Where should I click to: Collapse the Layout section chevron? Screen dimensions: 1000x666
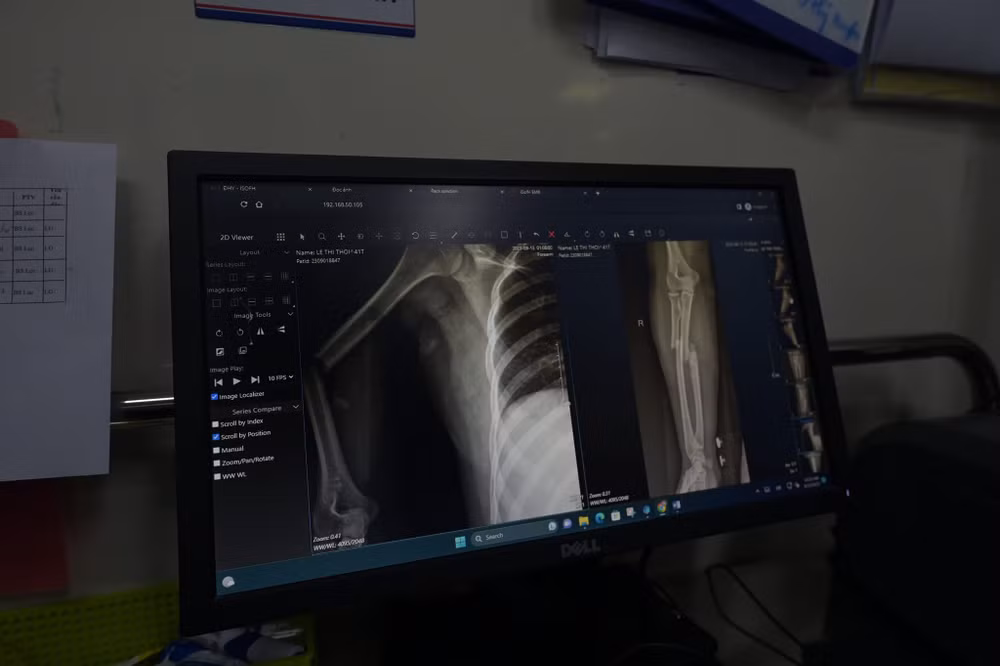pos(286,252)
